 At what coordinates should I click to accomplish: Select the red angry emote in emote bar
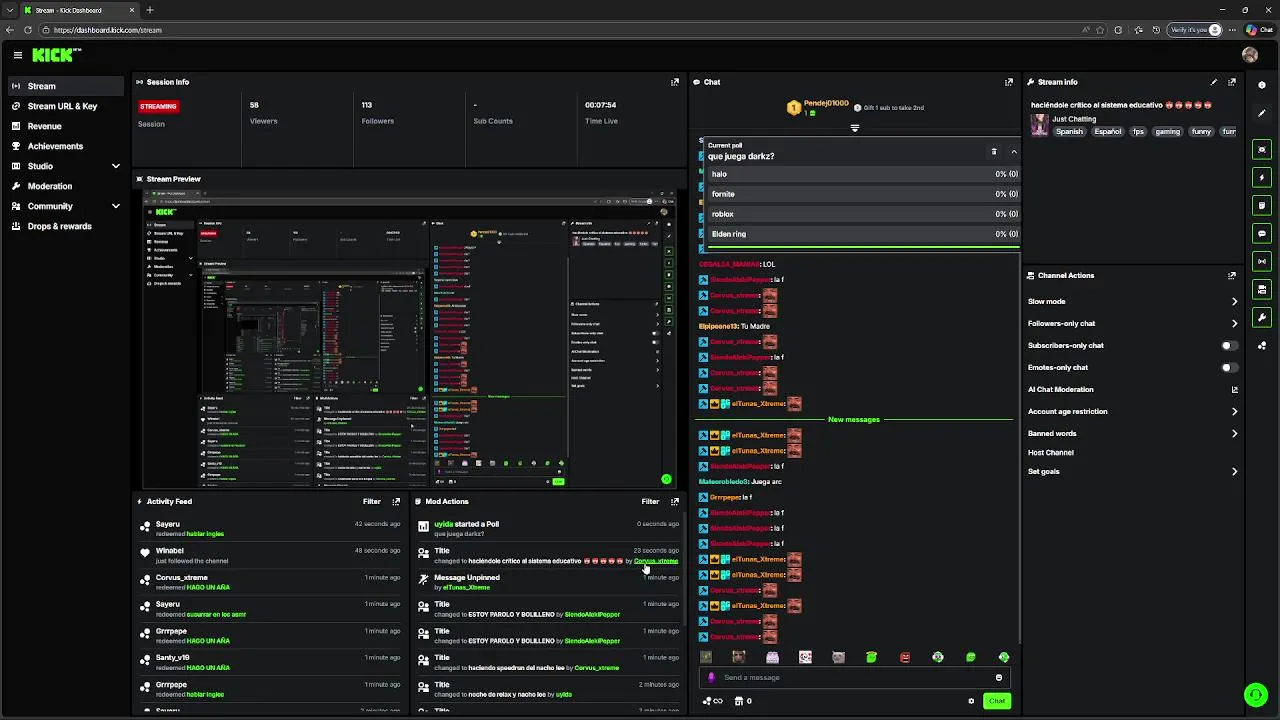tap(904, 657)
